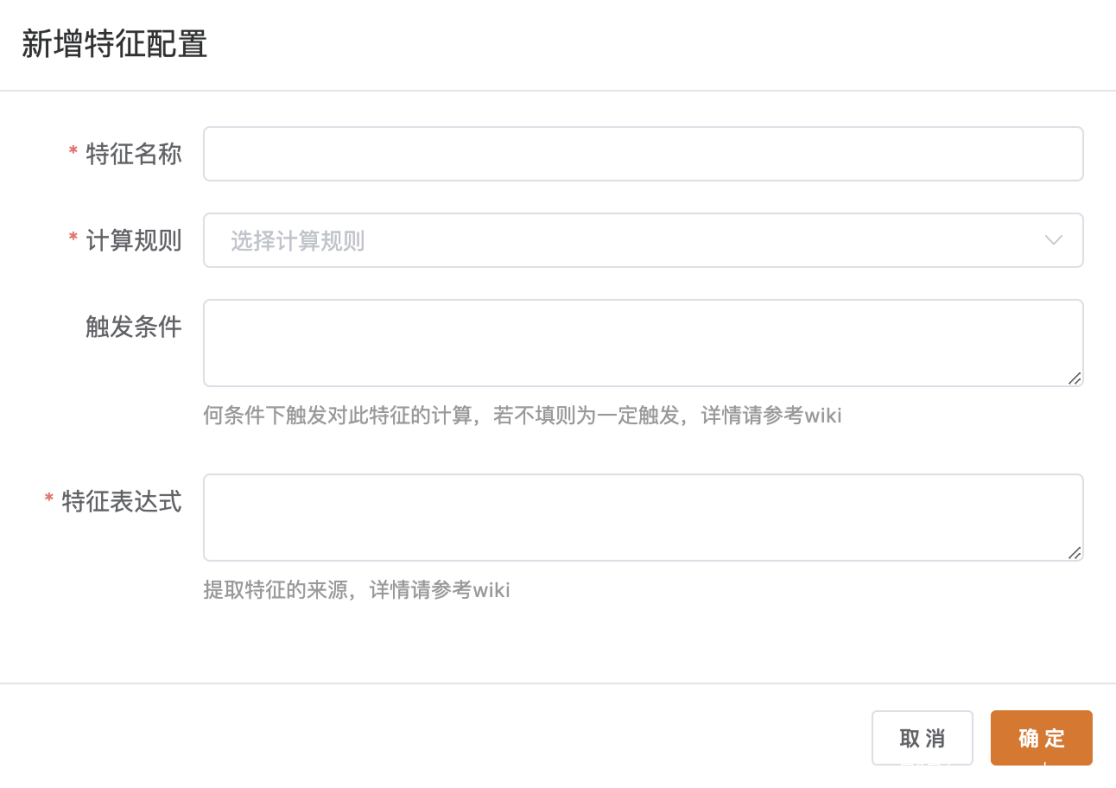Click the 触发条件 label
Viewport: 1116px width, 788px height.
(134, 327)
